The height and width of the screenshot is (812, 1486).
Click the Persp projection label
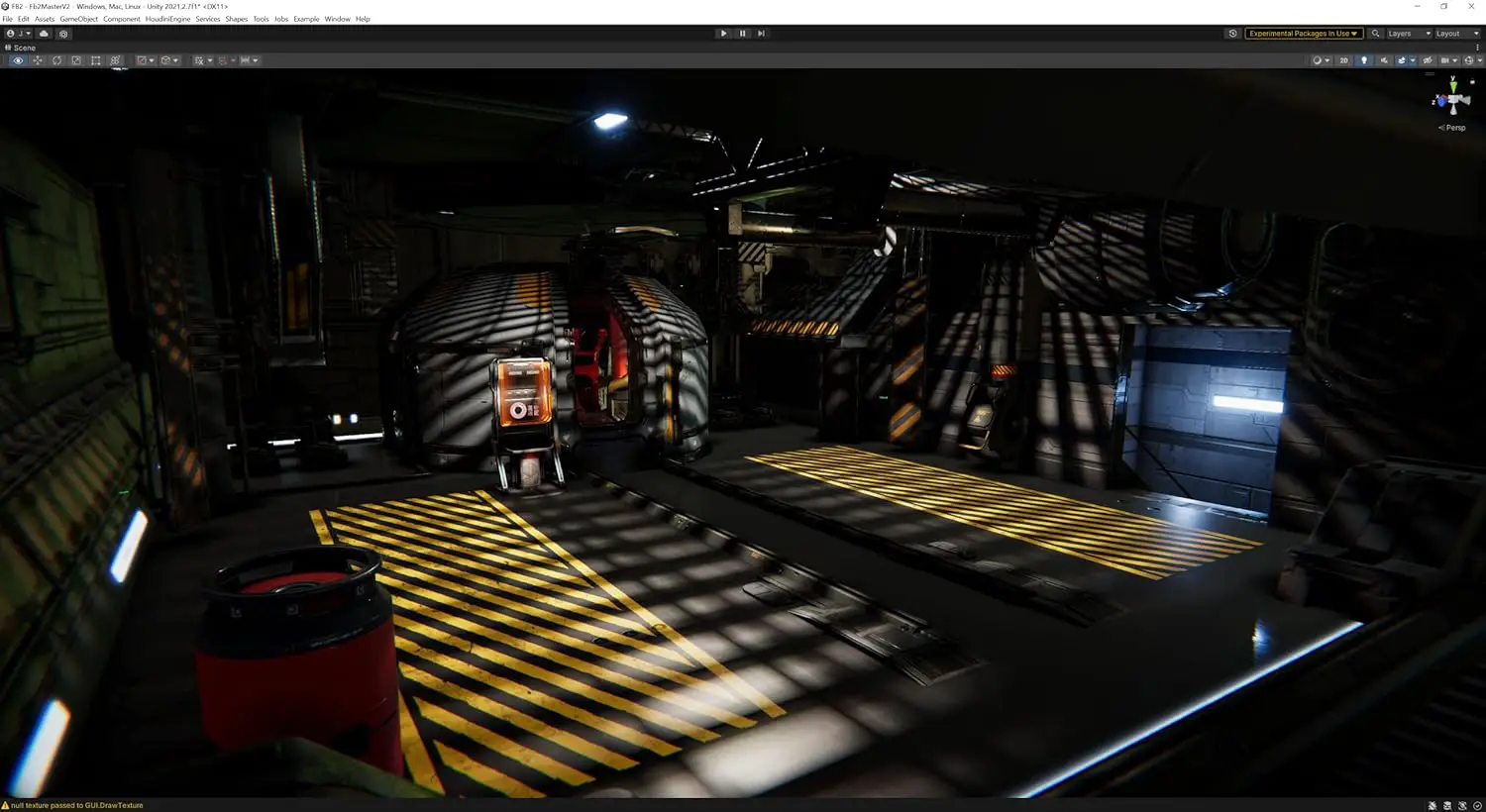pyautogui.click(x=1454, y=128)
